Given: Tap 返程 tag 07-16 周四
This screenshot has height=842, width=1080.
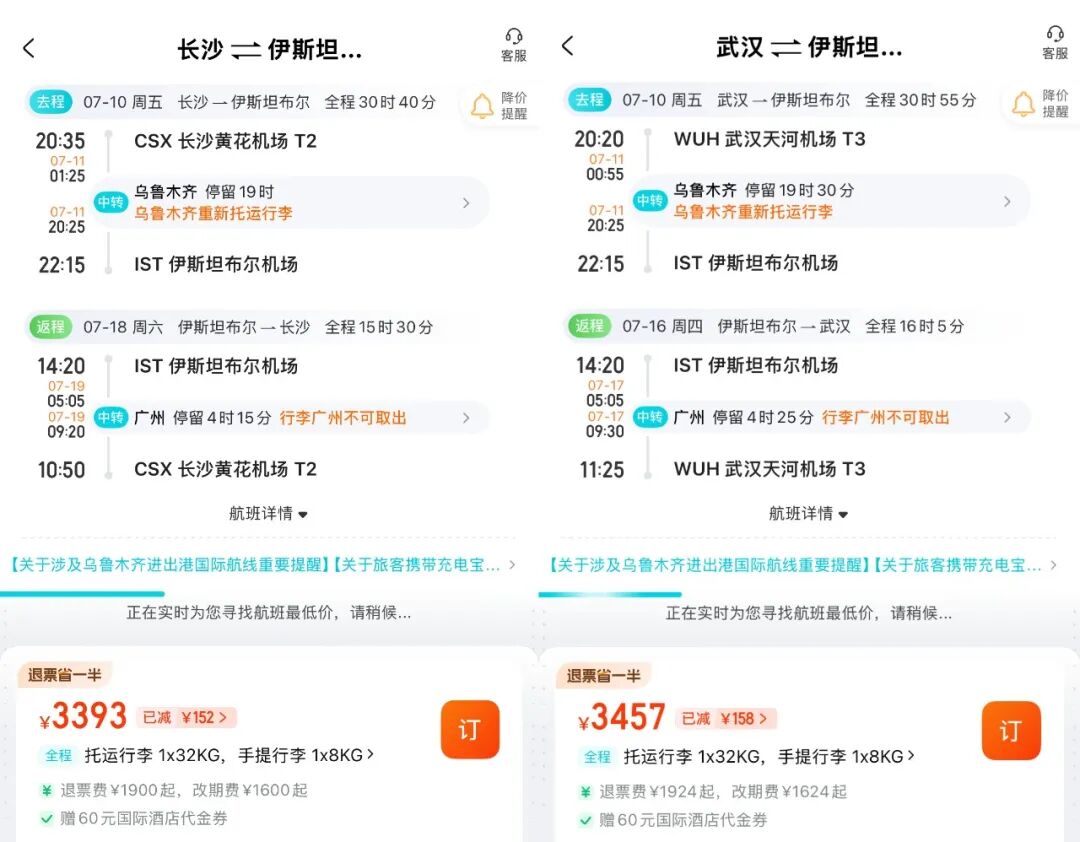Looking at the screenshot, I should point(590,326).
